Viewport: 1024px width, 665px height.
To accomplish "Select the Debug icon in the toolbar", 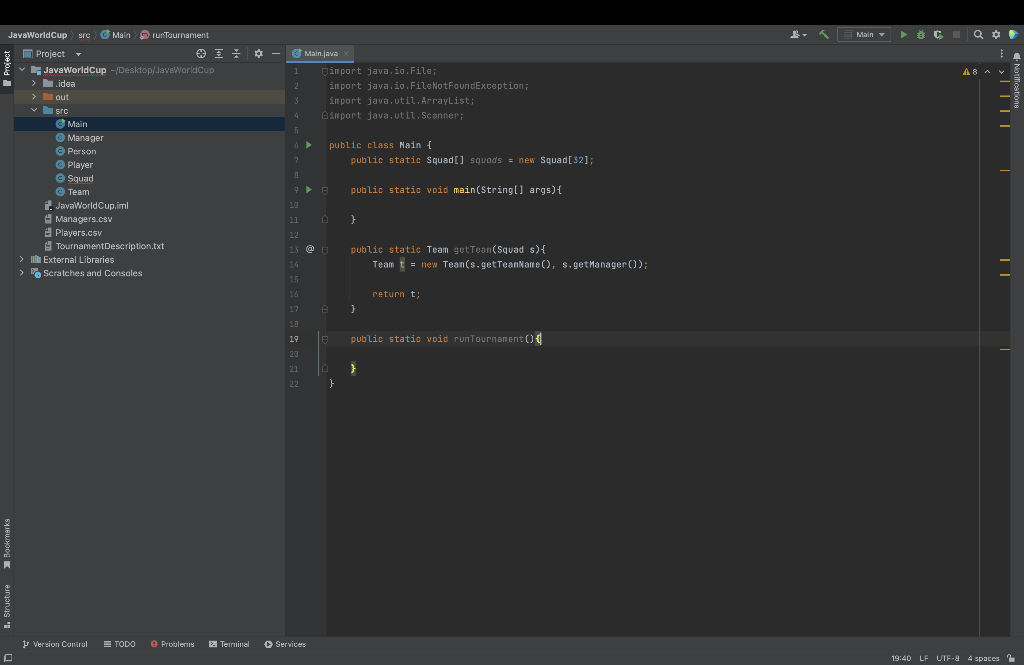I will point(921,33).
